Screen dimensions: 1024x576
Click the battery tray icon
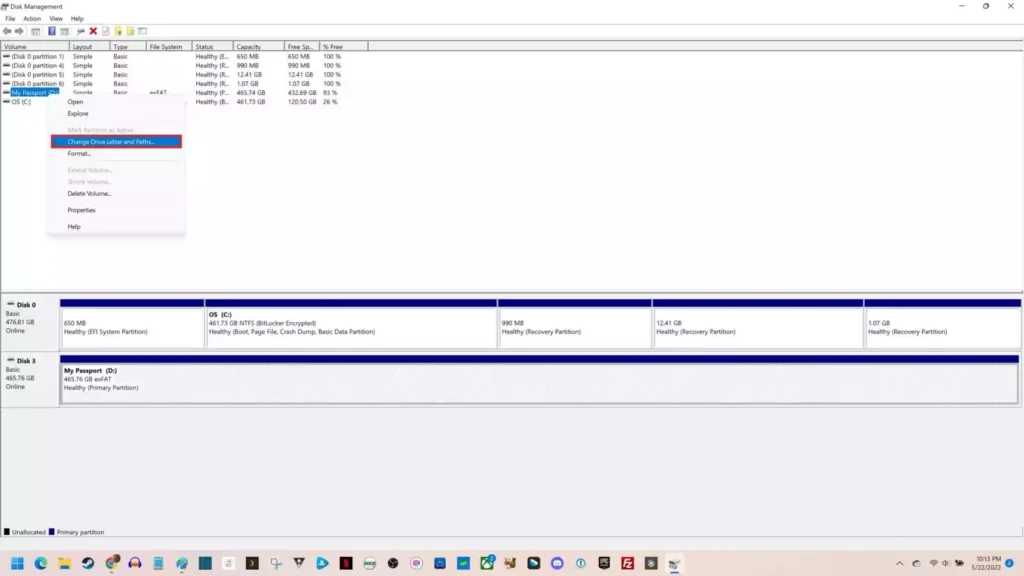point(959,564)
